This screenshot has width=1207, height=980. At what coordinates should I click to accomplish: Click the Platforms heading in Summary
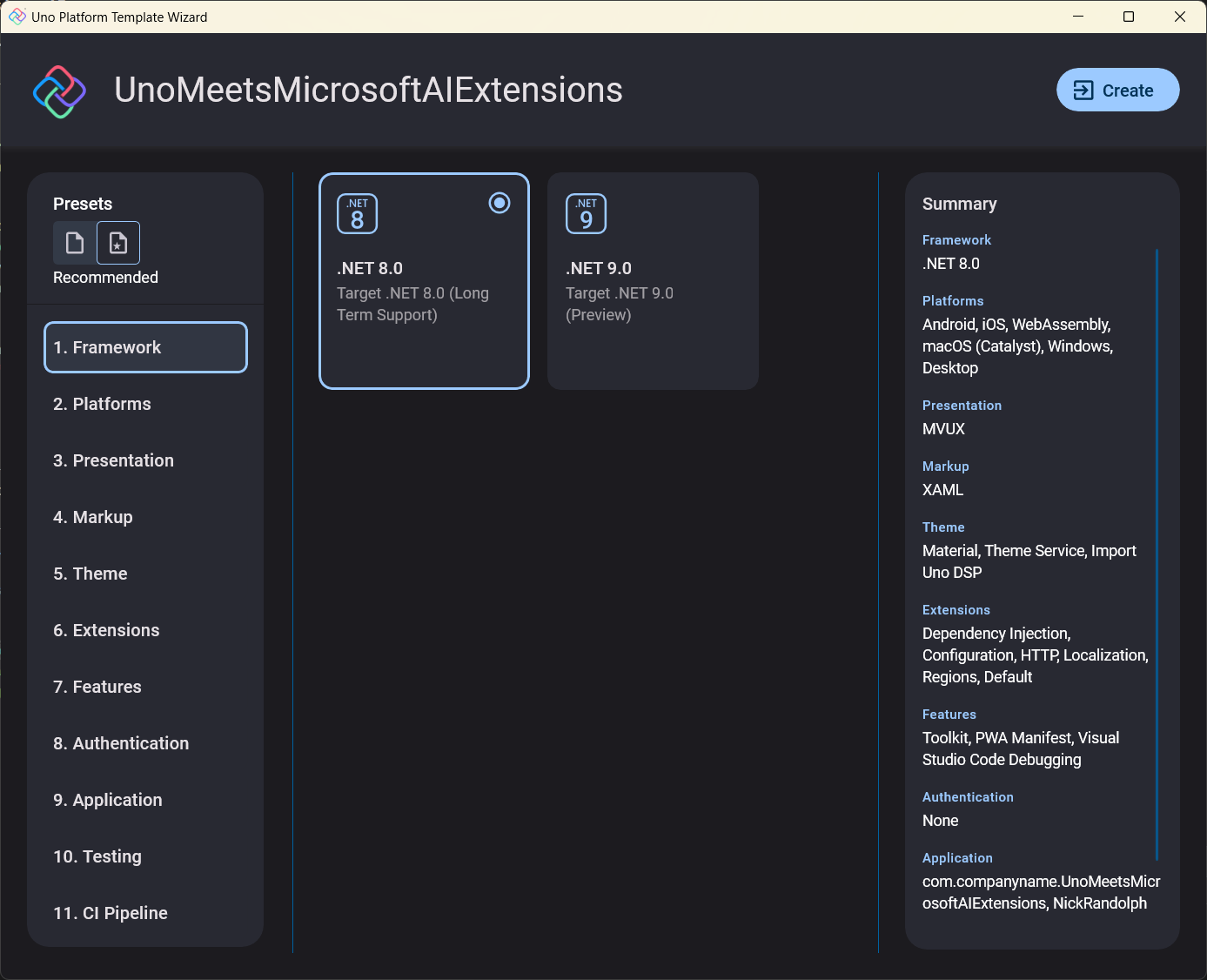[x=953, y=301]
